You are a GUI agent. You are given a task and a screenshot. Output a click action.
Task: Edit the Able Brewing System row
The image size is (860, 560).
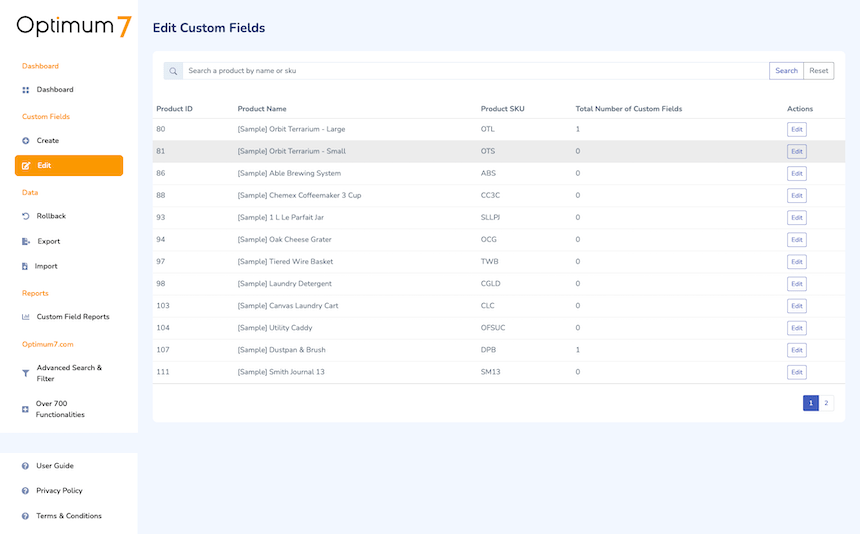click(x=796, y=174)
